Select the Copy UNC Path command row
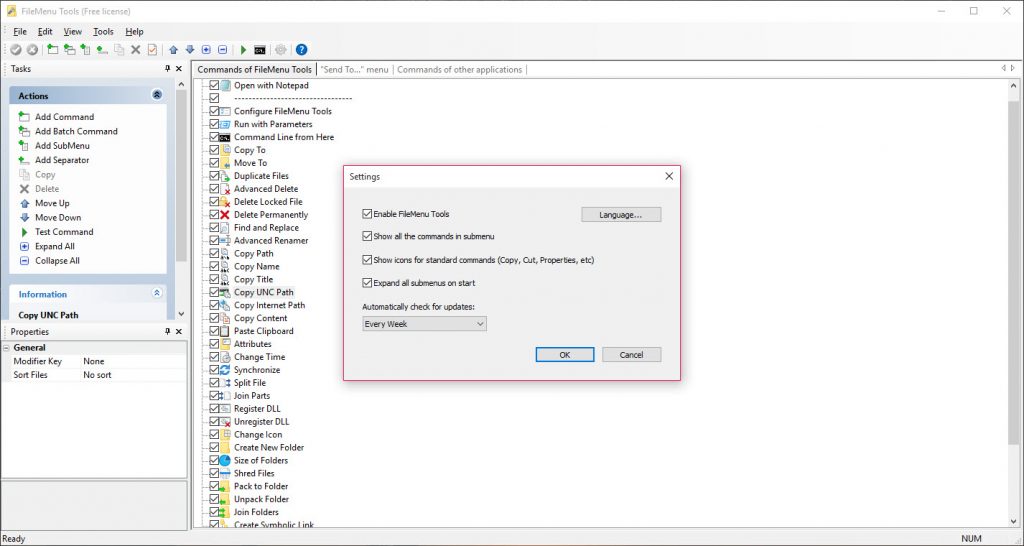Screen dimensions: 1024x546 point(264,293)
